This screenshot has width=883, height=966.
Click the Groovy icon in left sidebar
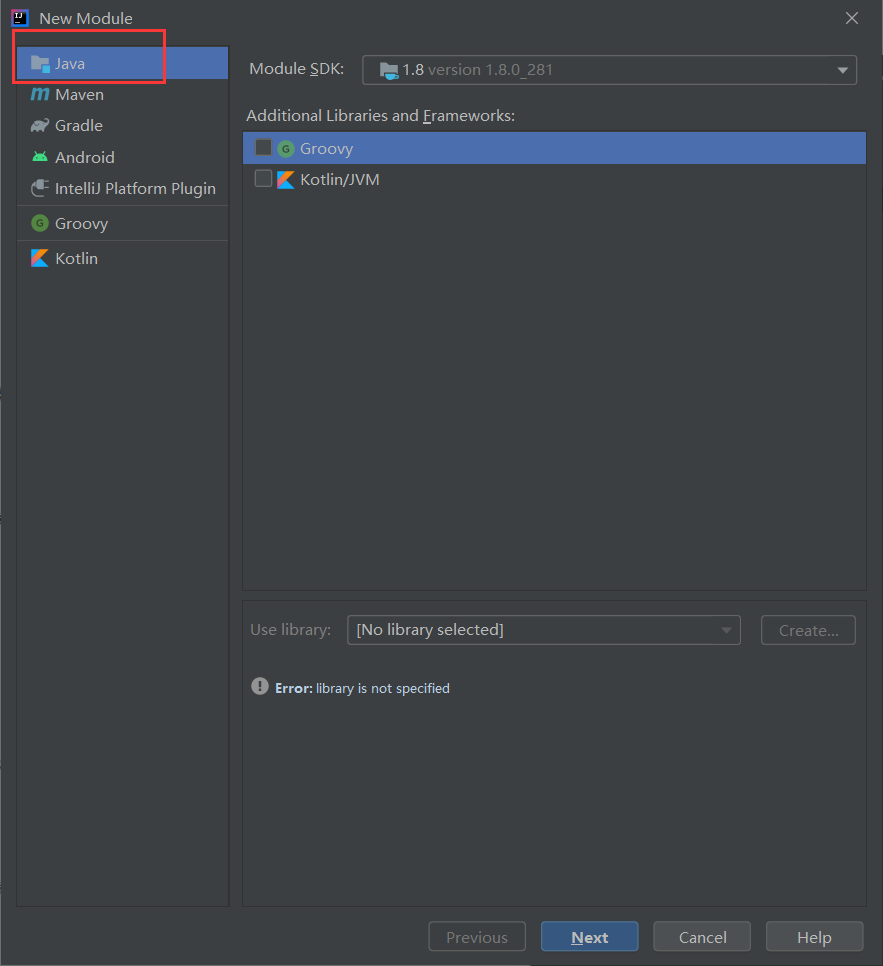pyautogui.click(x=40, y=223)
